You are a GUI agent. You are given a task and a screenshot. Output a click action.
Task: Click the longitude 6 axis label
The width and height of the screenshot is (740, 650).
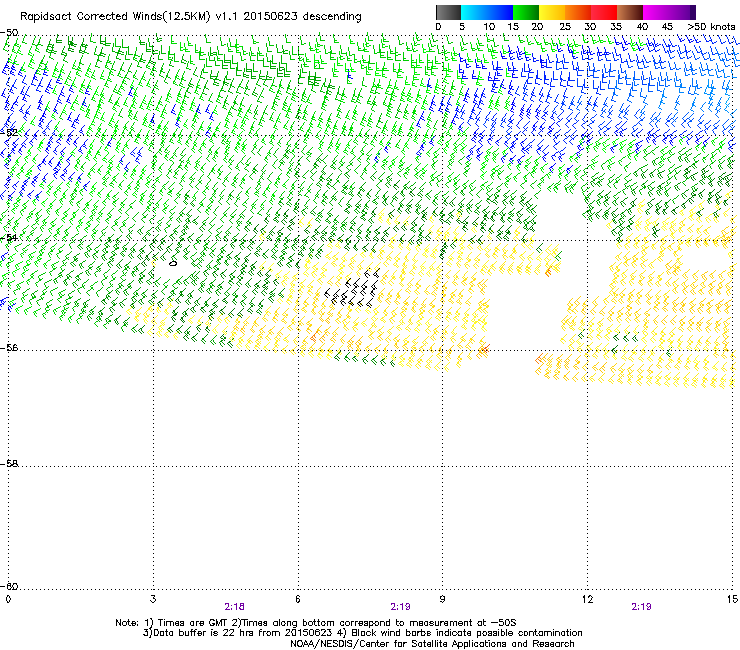coord(298,599)
